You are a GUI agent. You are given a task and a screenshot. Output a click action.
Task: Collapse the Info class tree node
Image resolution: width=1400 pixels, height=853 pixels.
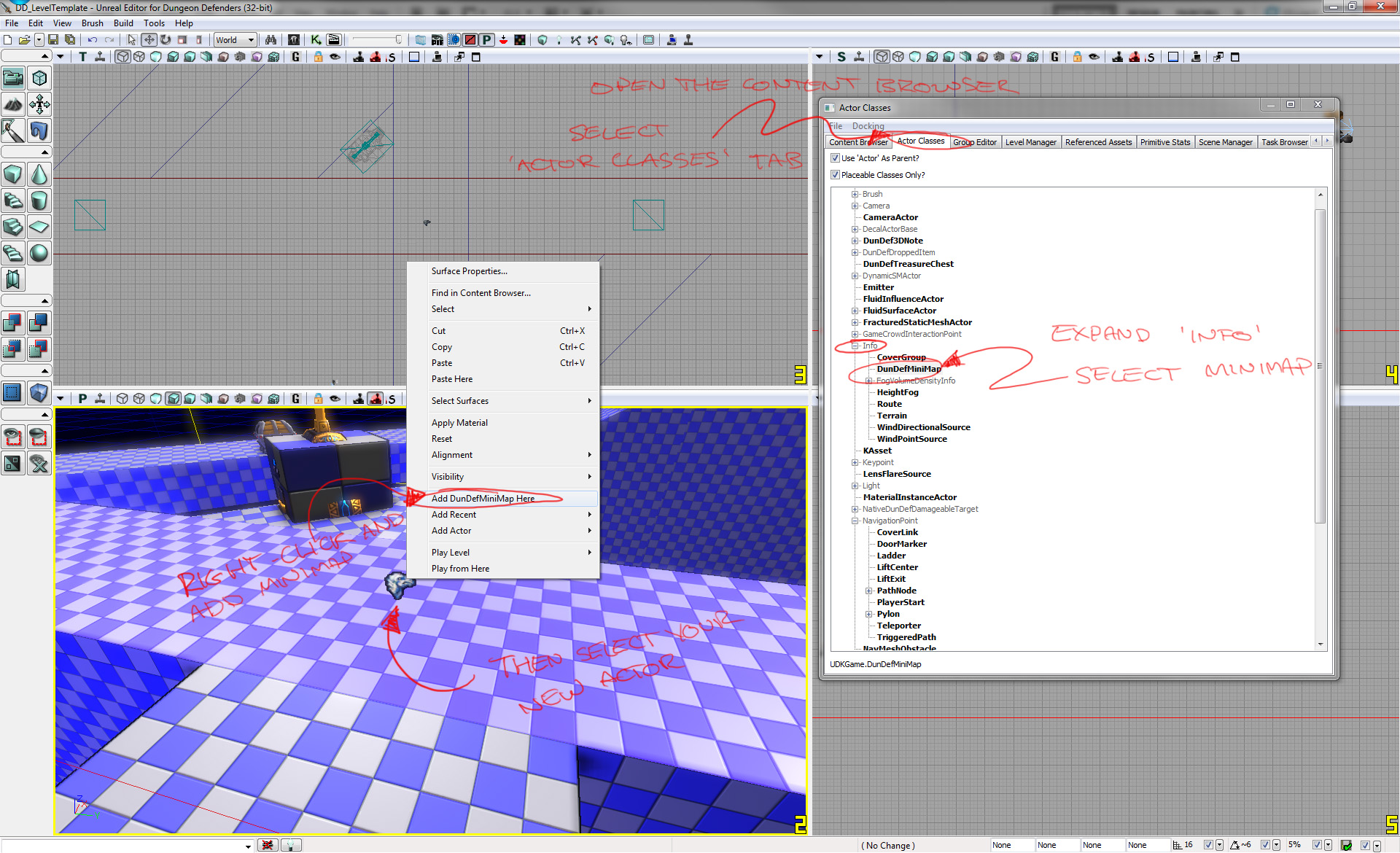pyautogui.click(x=855, y=346)
